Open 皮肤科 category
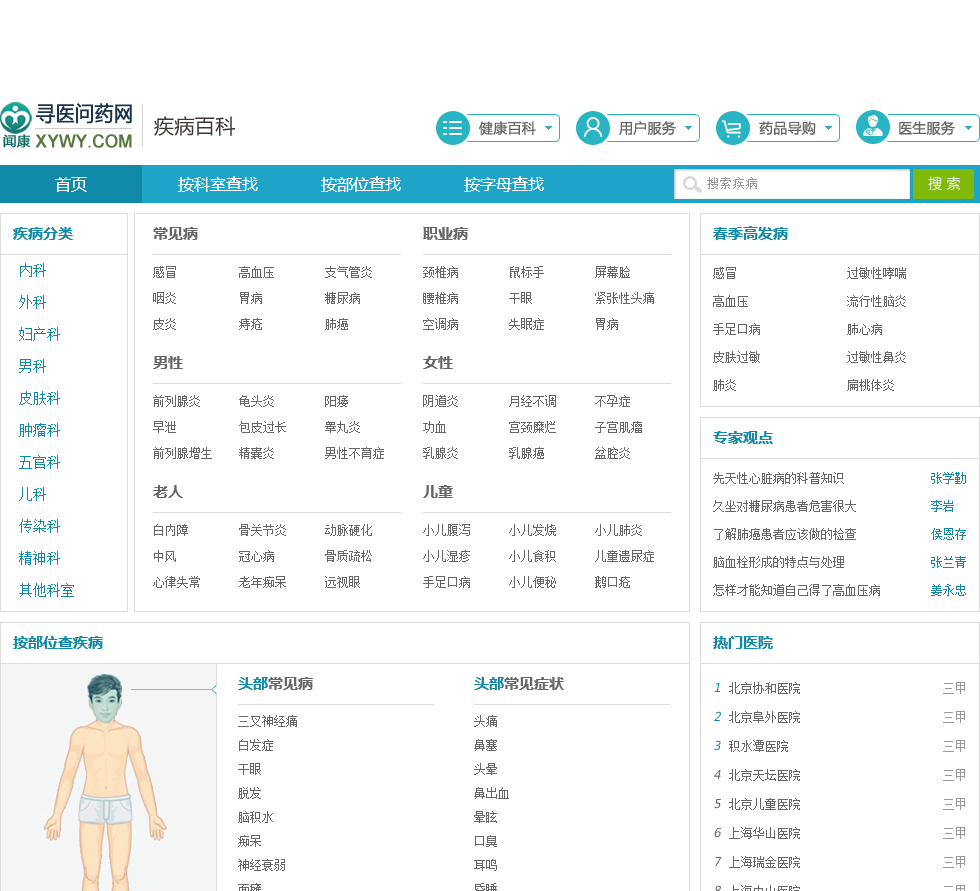Viewport: 980px width, 891px height. pyautogui.click(x=39, y=398)
